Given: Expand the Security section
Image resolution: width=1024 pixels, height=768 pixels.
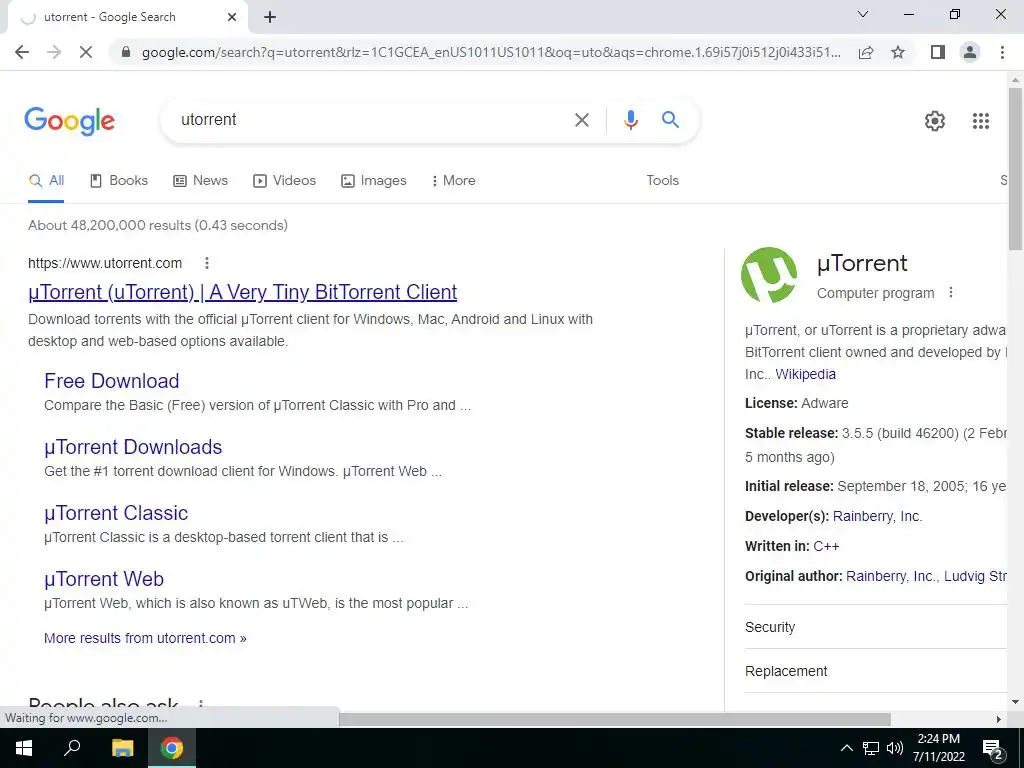Looking at the screenshot, I should (x=876, y=627).
